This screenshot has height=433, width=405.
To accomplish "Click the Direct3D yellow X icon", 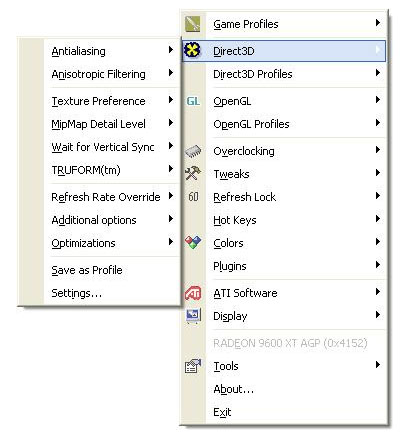I will (x=192, y=51).
